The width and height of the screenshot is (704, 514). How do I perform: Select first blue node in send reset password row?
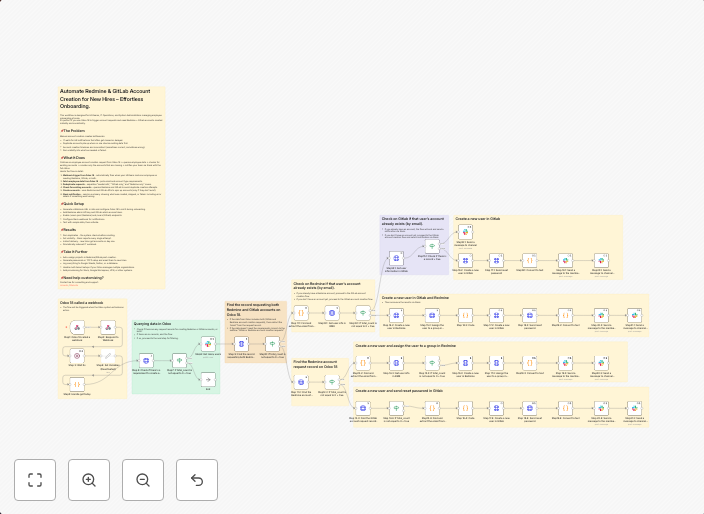(x=363, y=409)
